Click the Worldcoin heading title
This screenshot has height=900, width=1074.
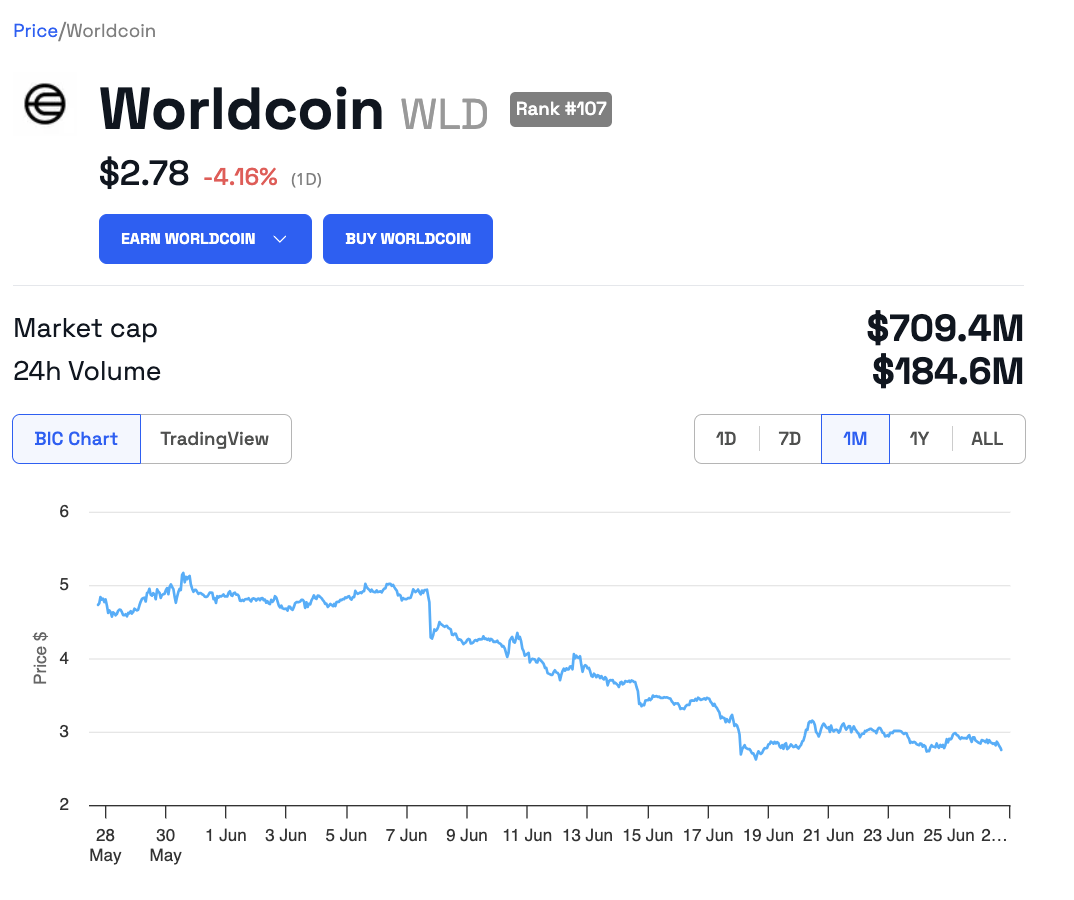(242, 109)
